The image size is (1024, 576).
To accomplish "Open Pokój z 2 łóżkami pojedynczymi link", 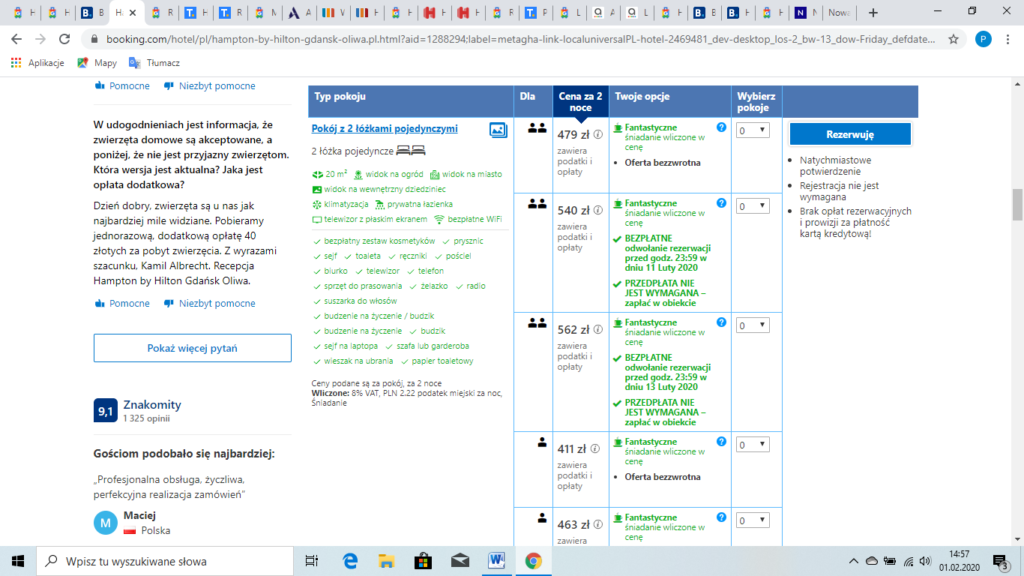I will click(x=385, y=129).
